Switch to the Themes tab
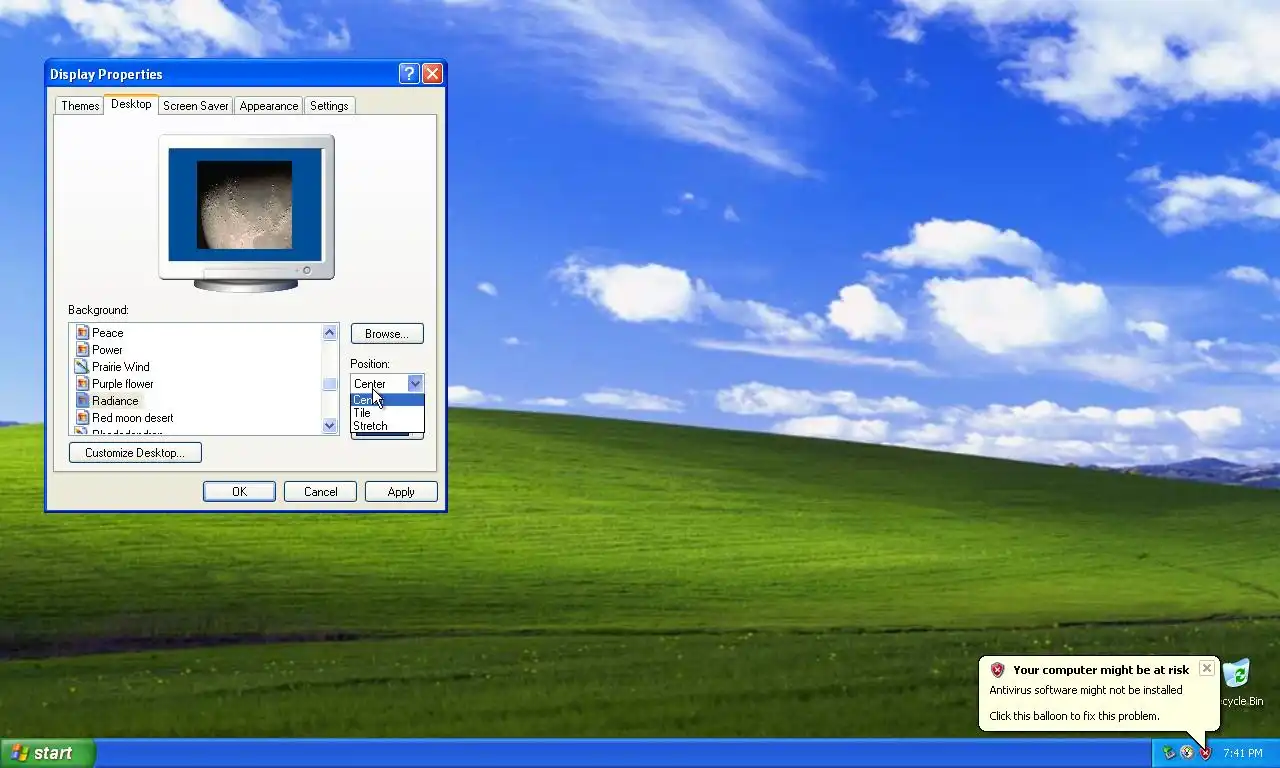Viewport: 1280px width, 768px height. pos(80,106)
